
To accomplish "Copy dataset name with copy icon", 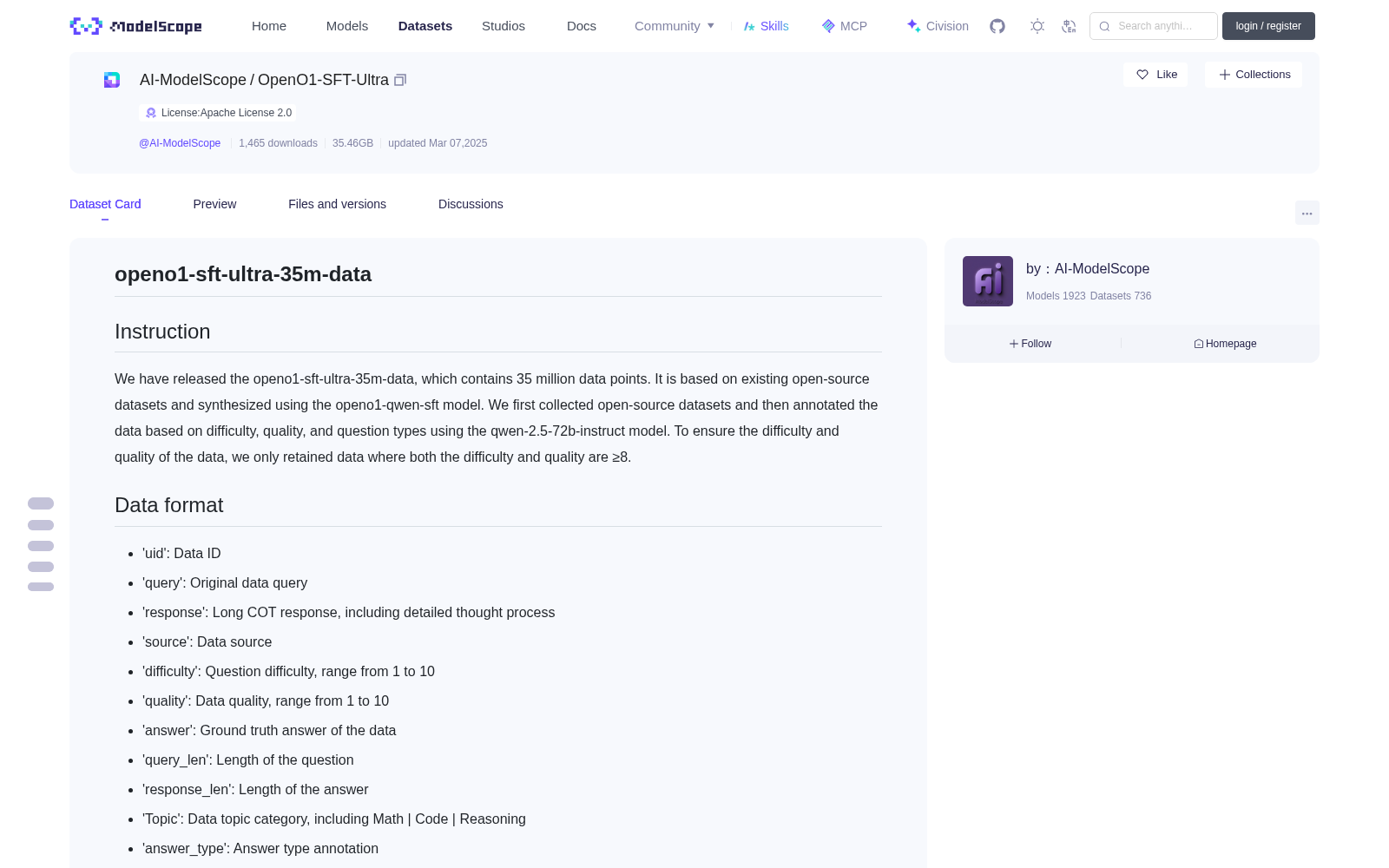I will coord(400,80).
